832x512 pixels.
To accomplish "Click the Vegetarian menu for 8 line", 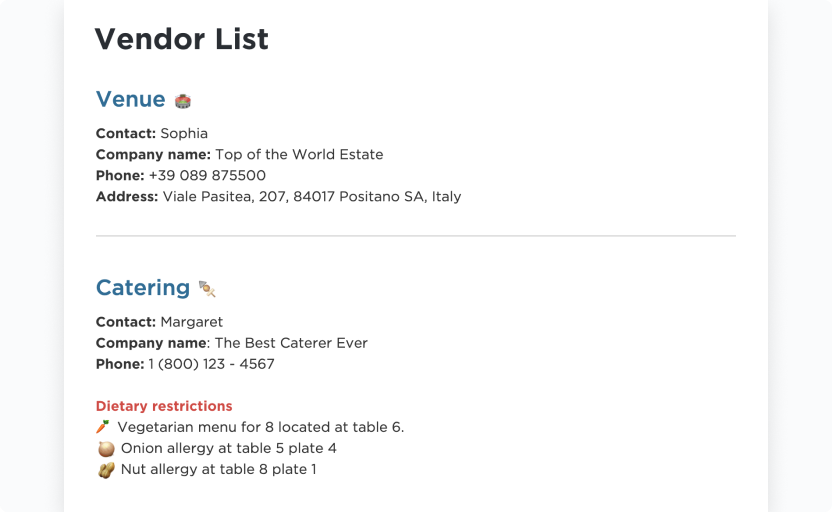I will pyautogui.click(x=260, y=427).
